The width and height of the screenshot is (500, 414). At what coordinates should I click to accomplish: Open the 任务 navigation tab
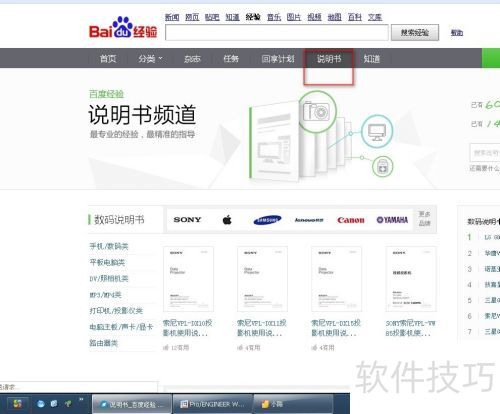(x=231, y=59)
